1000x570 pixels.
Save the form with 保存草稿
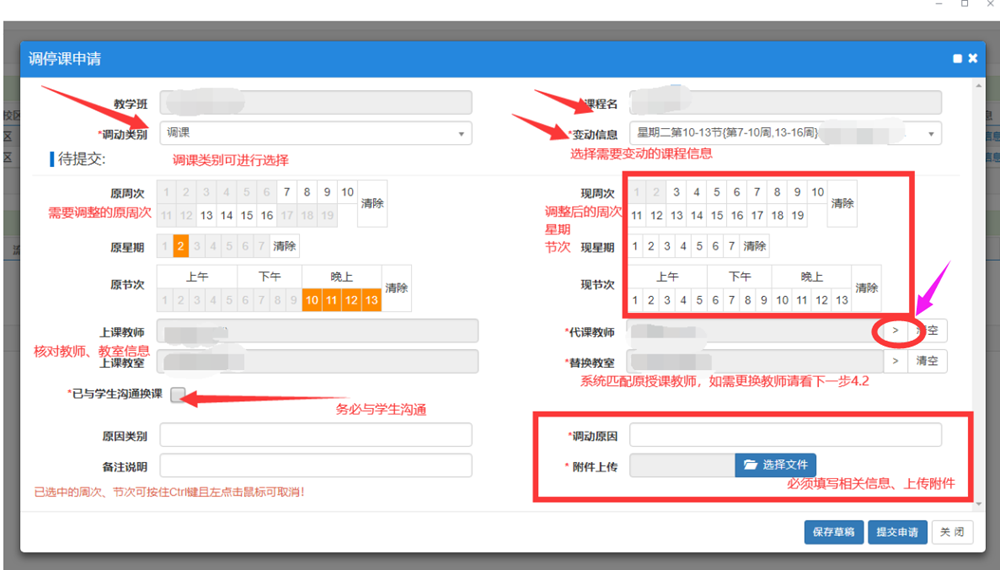coord(833,532)
